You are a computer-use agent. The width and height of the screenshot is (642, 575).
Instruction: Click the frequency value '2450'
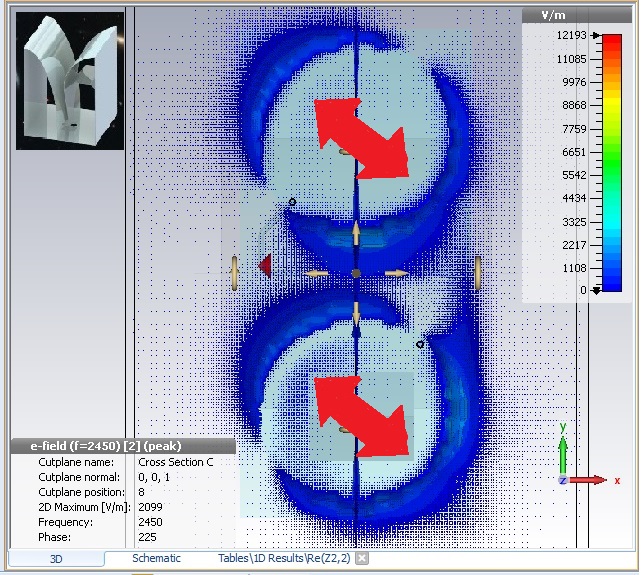pos(150,523)
